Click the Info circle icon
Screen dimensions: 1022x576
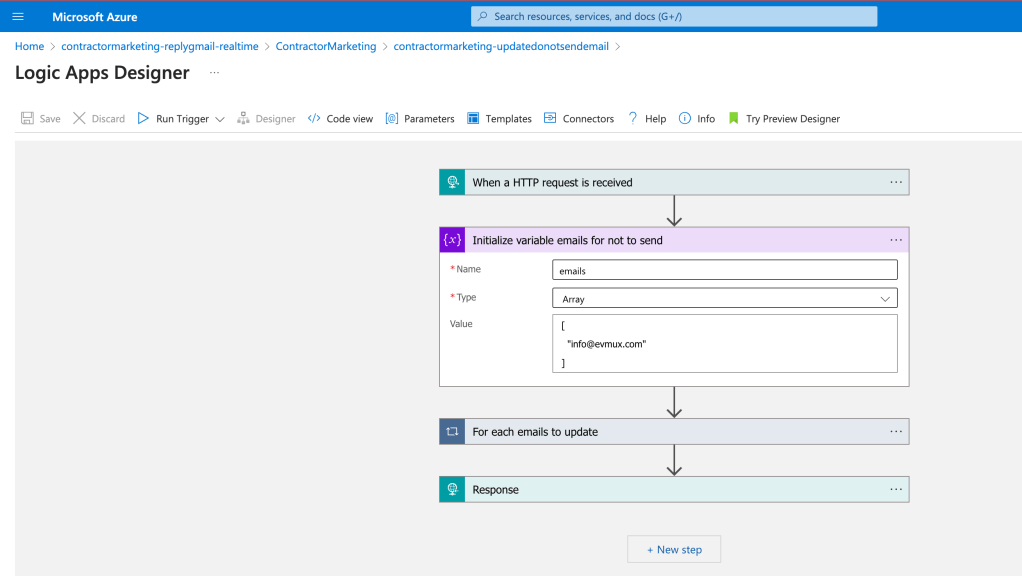coord(685,118)
